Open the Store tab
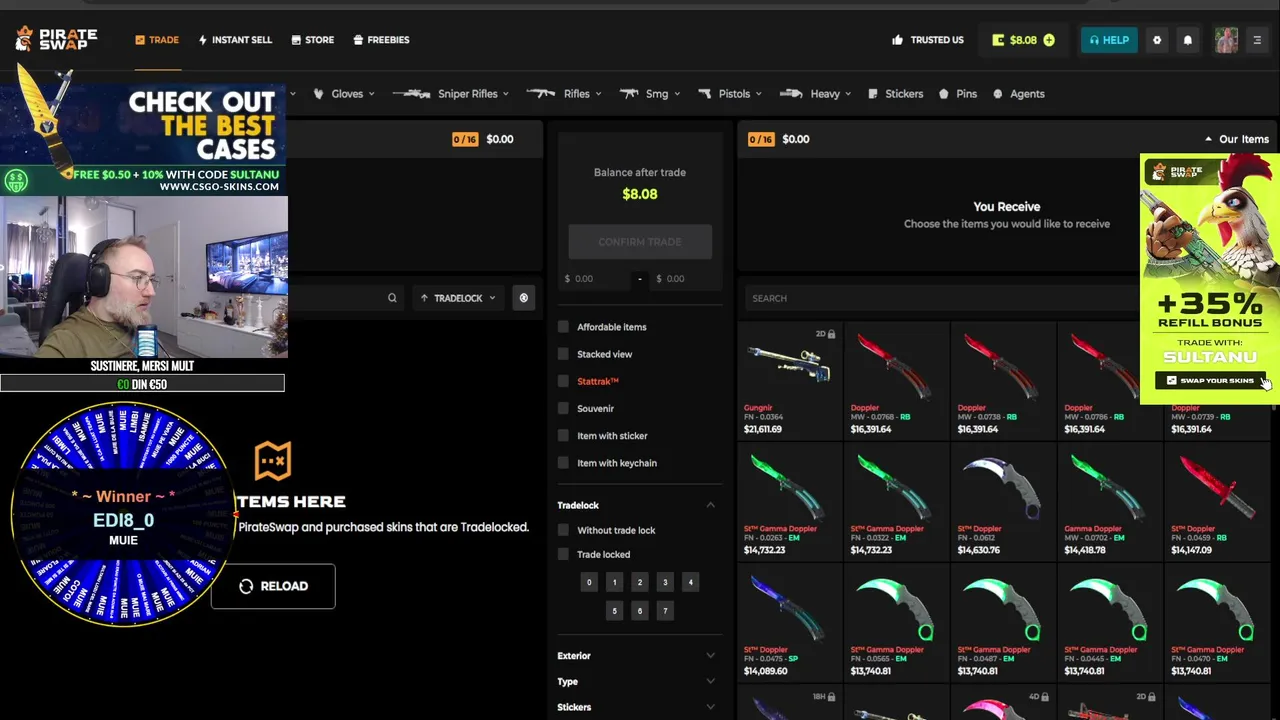This screenshot has width=1280, height=720. pyautogui.click(x=313, y=40)
